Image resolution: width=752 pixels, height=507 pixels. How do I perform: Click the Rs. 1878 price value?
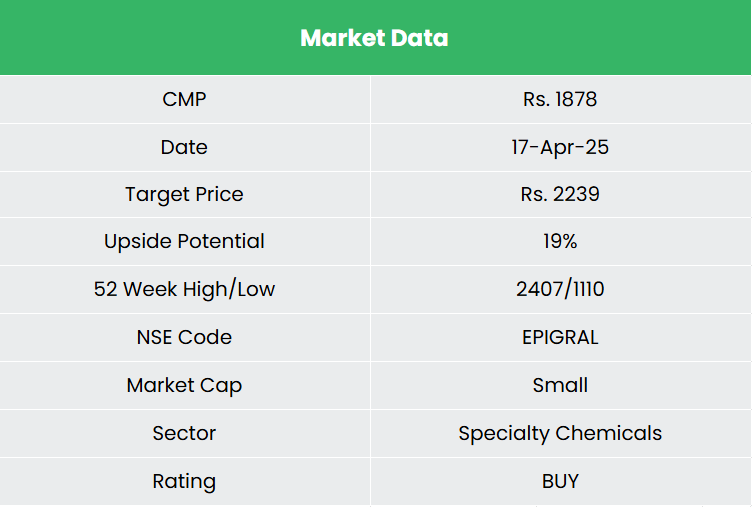click(560, 99)
